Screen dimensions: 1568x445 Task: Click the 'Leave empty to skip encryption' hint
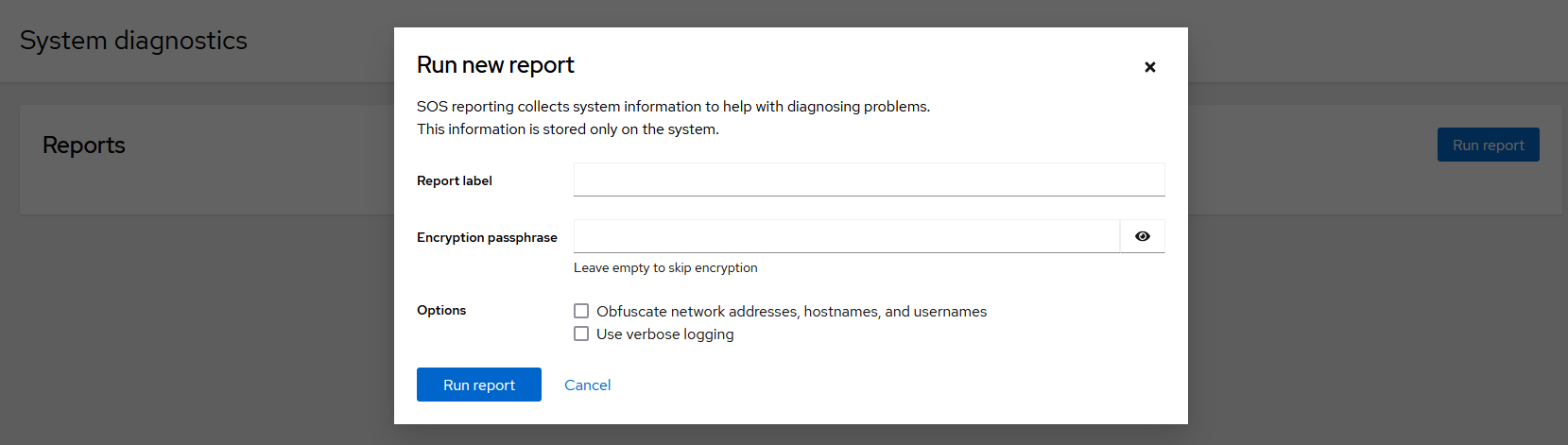665,267
